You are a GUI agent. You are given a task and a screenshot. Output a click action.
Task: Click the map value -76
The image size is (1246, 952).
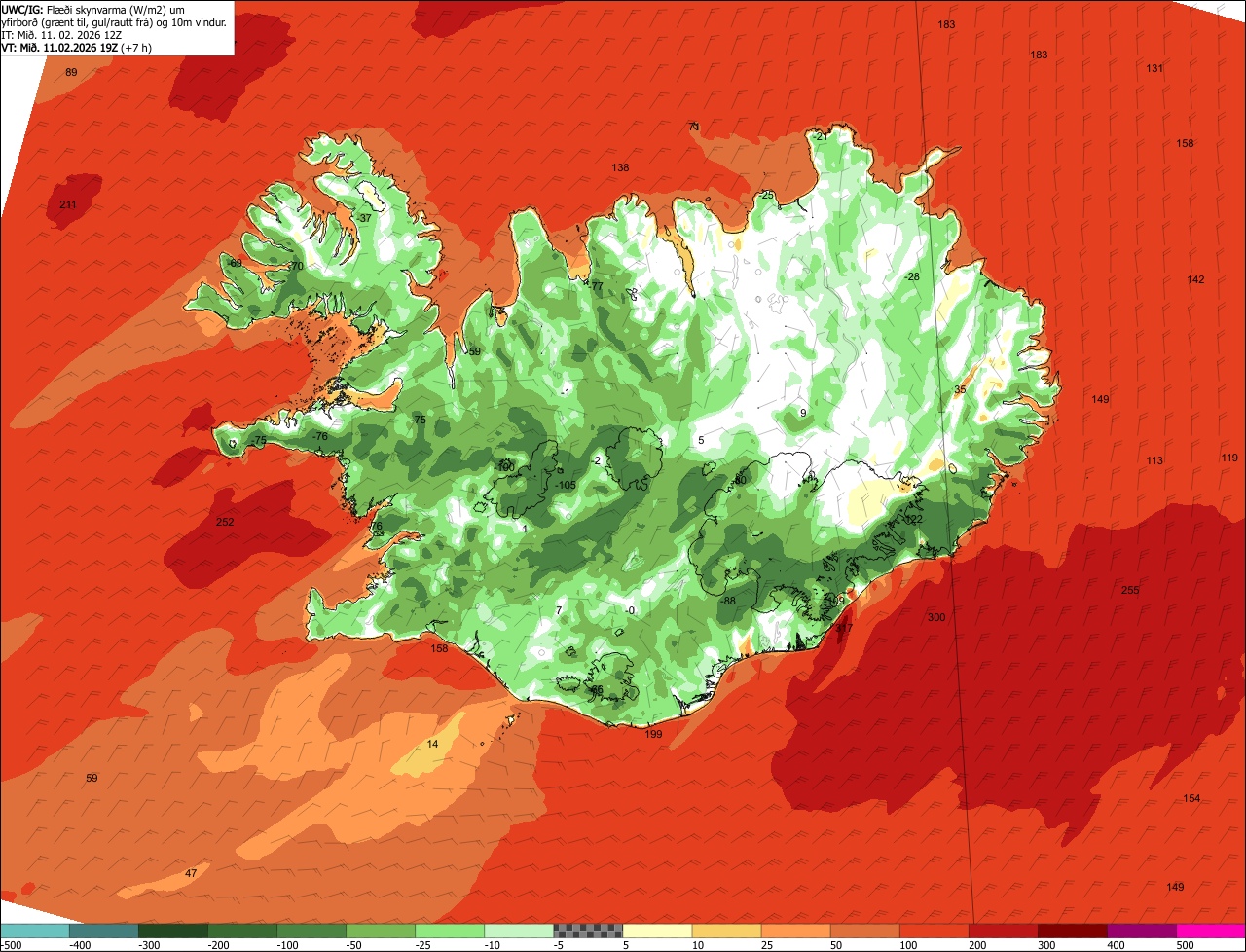320,437
